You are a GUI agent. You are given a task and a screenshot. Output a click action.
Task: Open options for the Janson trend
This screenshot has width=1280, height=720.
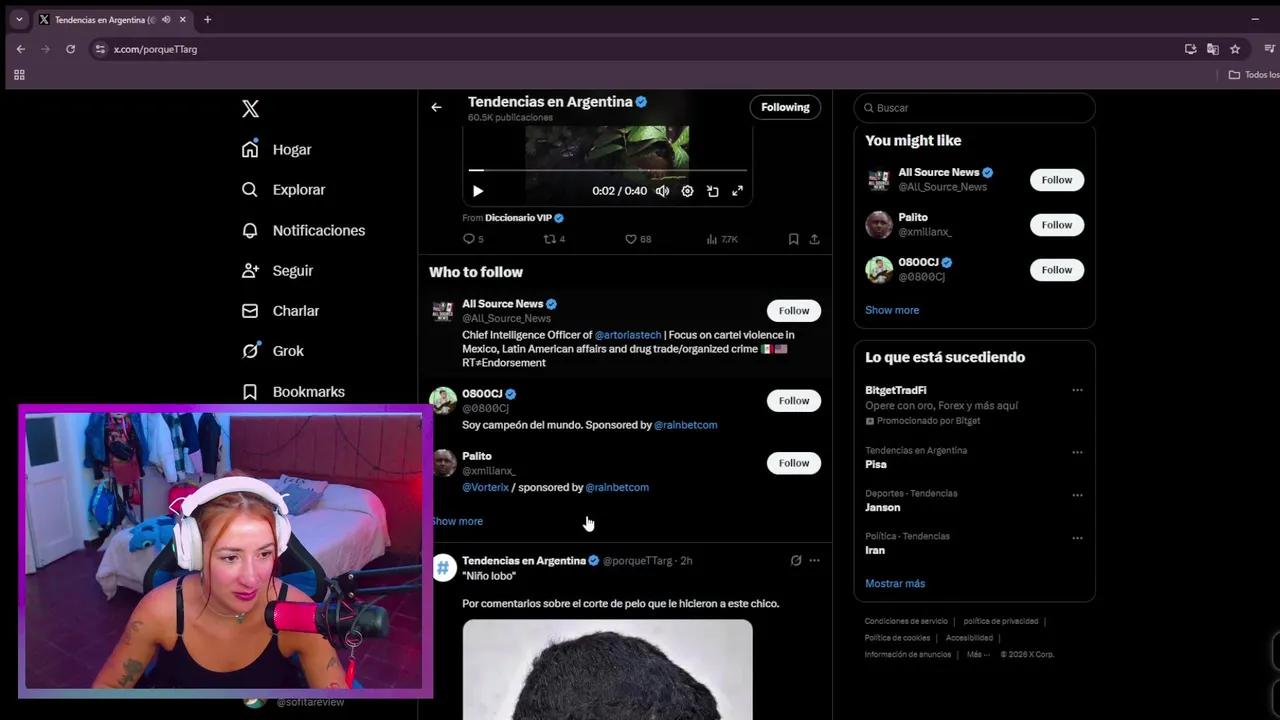pyautogui.click(x=1077, y=495)
